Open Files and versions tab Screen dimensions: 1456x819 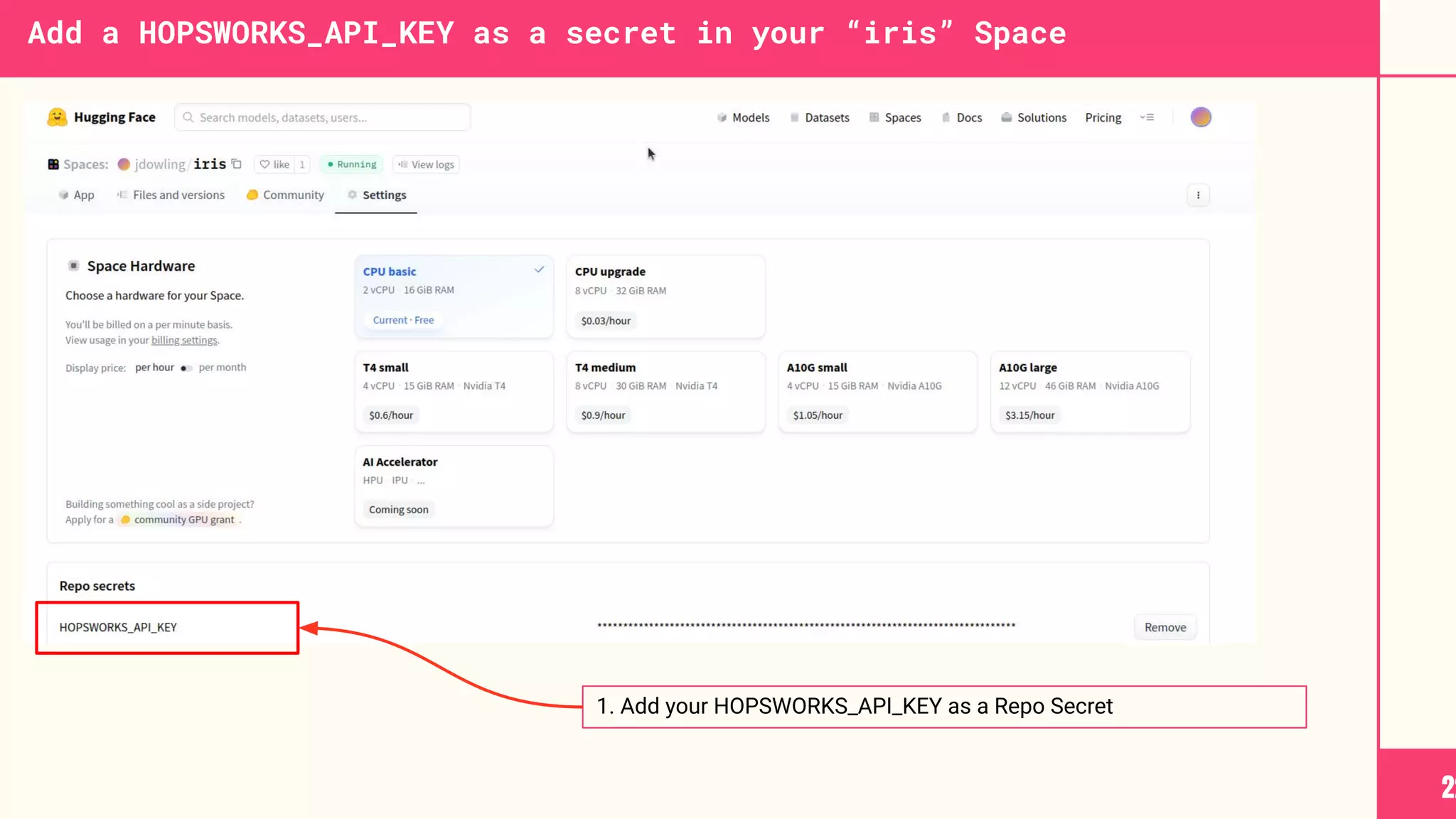pyautogui.click(x=171, y=195)
